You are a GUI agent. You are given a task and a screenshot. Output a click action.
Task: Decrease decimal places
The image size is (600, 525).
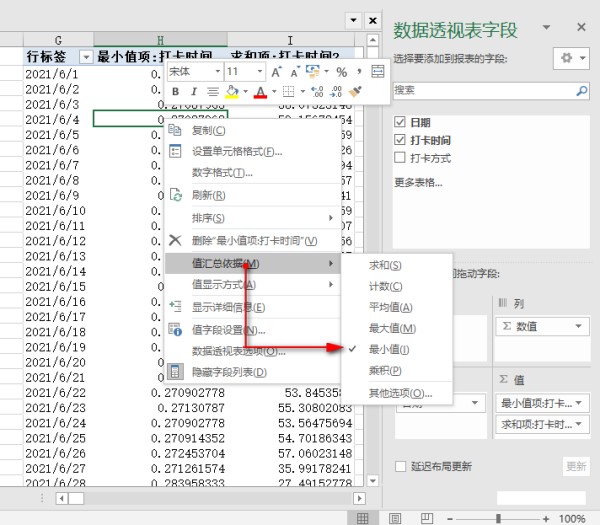click(336, 92)
